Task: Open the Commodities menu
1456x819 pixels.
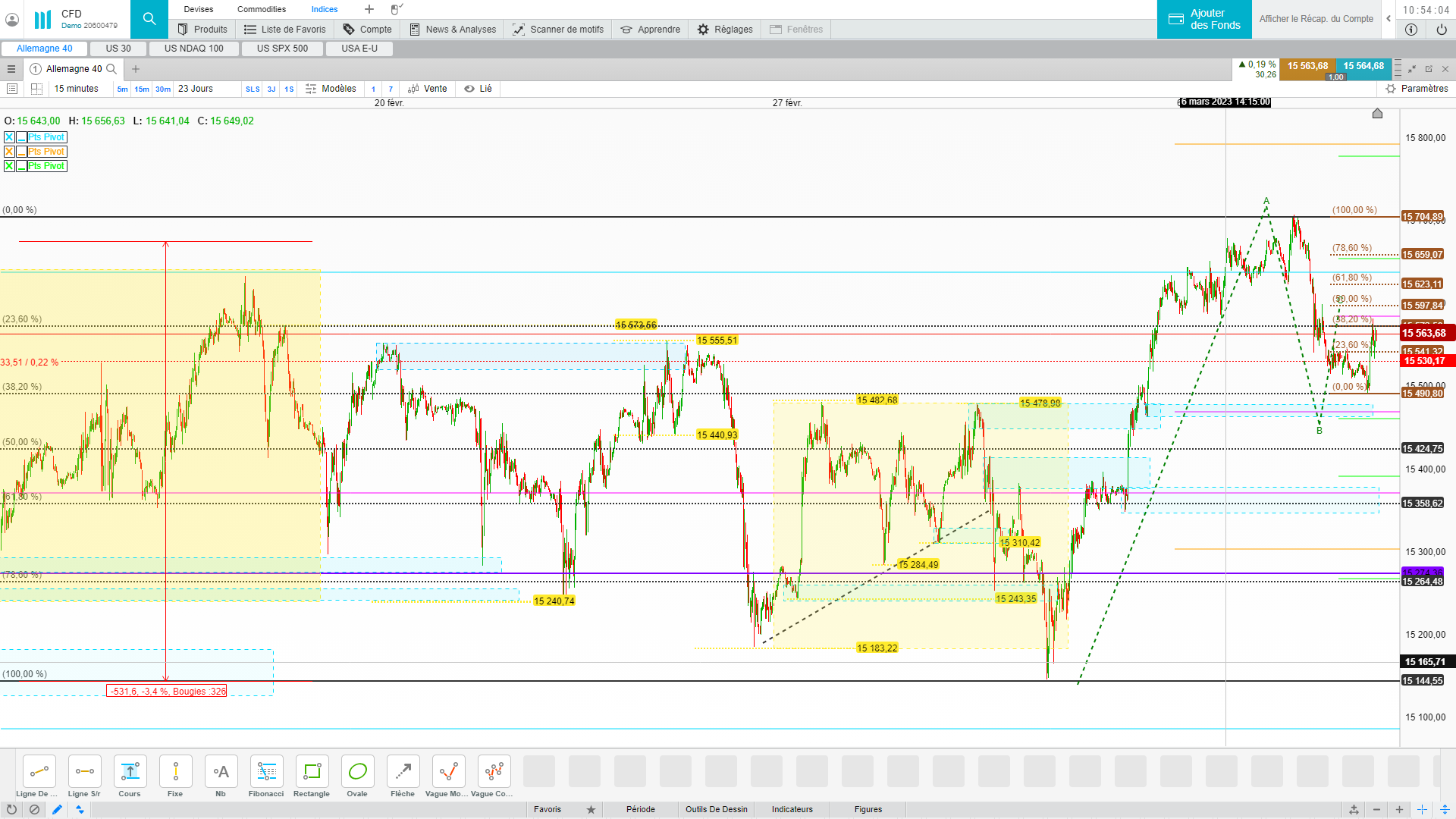Action: click(x=262, y=9)
